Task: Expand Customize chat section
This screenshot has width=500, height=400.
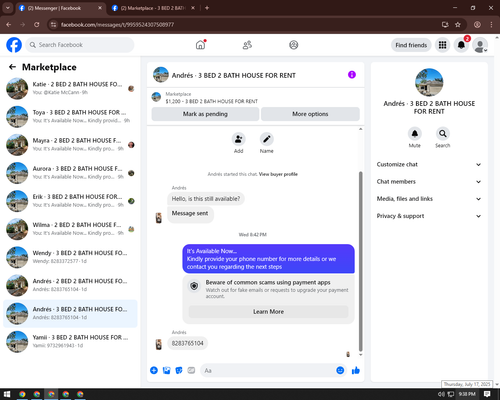Action: coord(429,164)
